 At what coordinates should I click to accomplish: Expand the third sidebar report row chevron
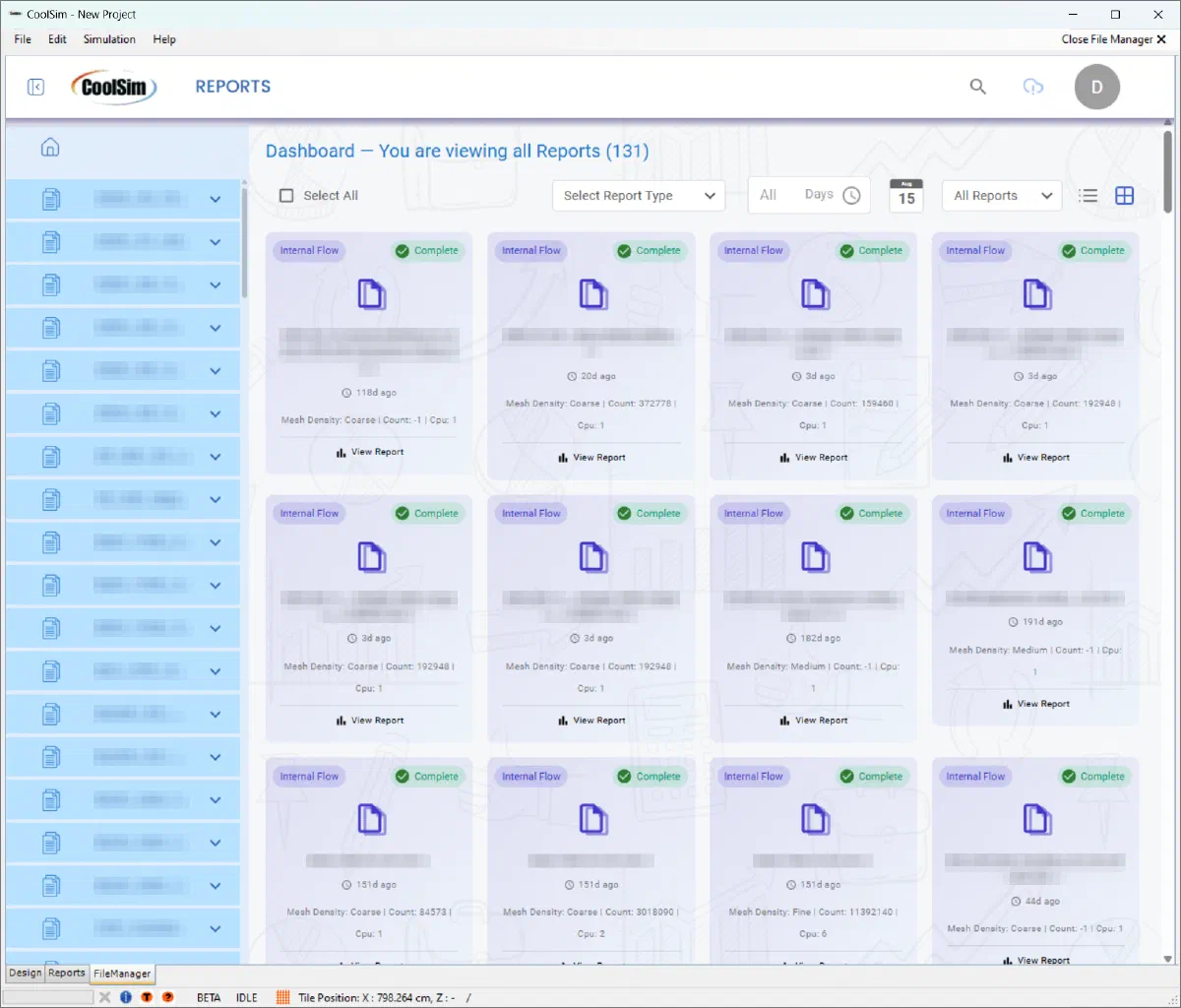216,285
